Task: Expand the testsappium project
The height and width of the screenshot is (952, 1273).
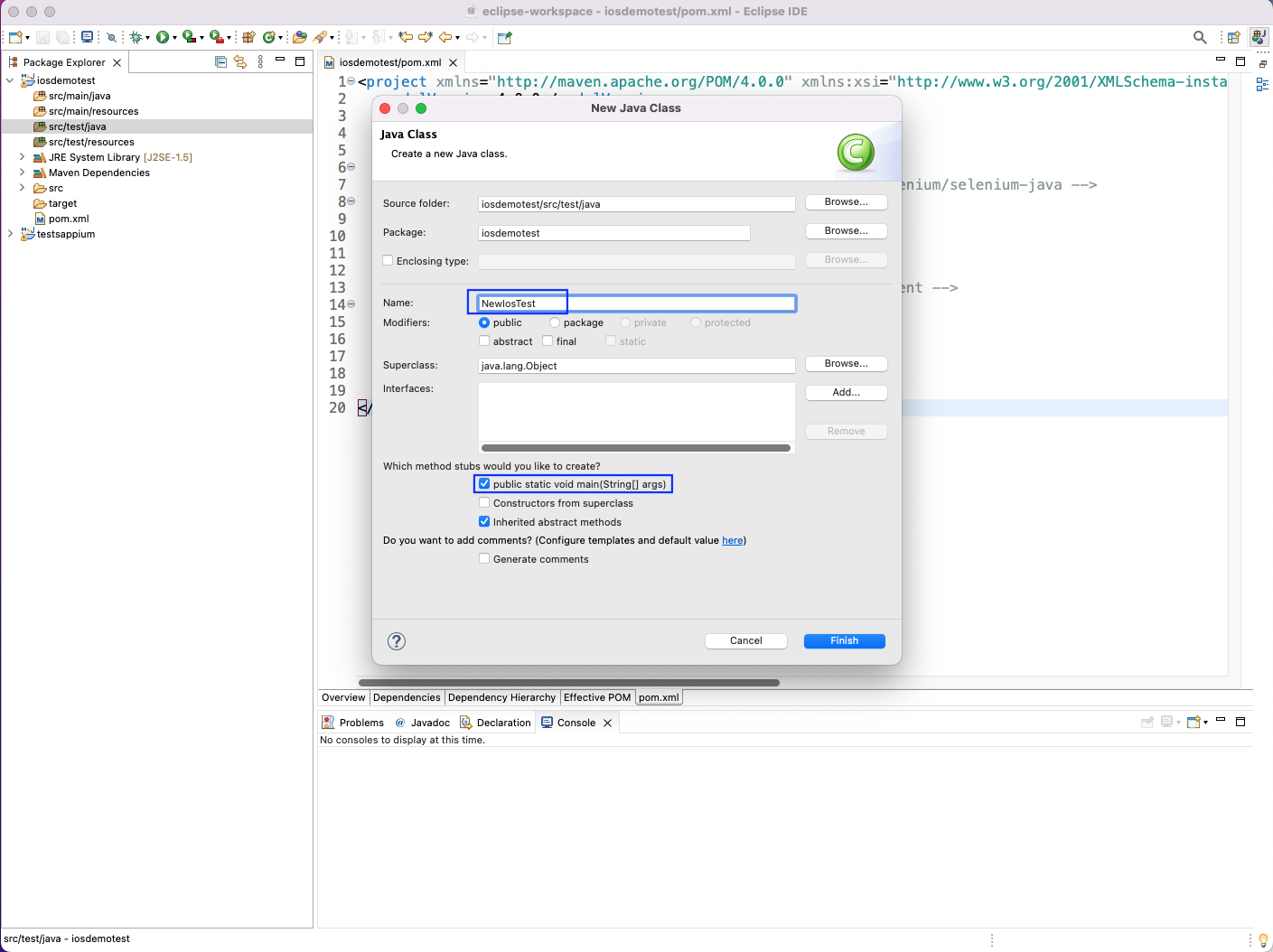Action: click(10, 234)
